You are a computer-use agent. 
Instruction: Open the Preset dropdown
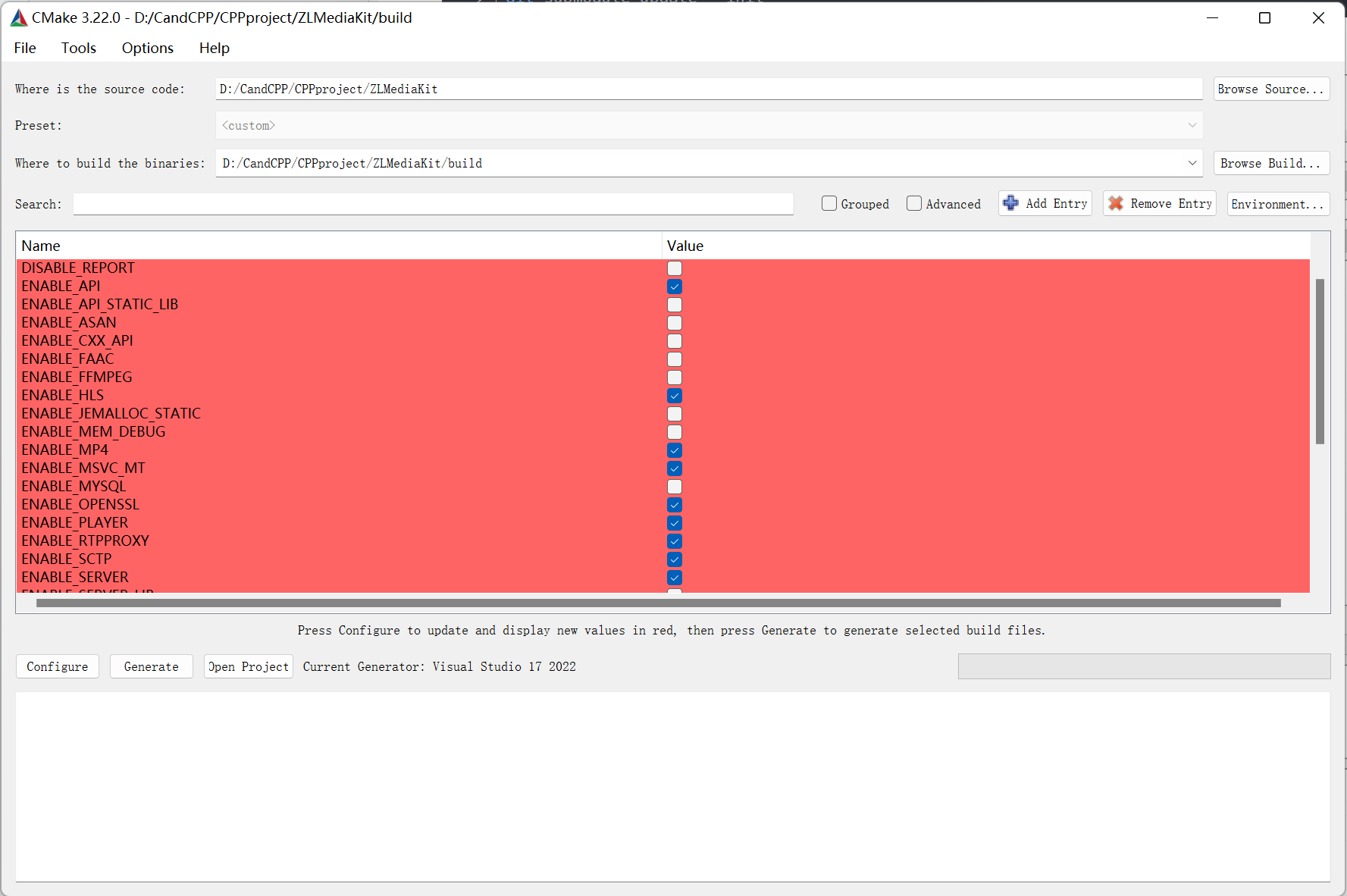click(x=709, y=126)
